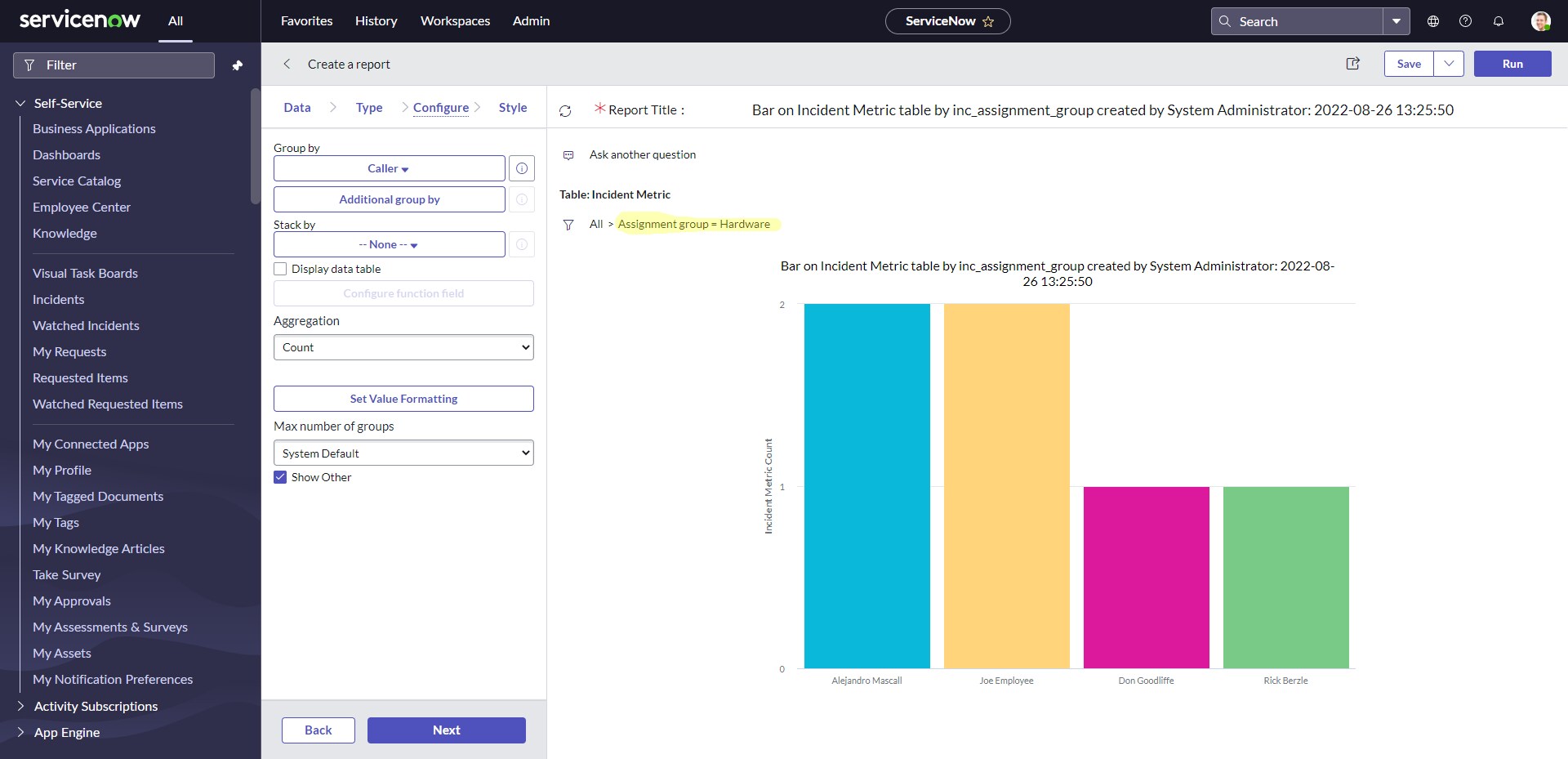Enable the Display data table checkbox
The width and height of the screenshot is (1568, 759).
point(280,269)
